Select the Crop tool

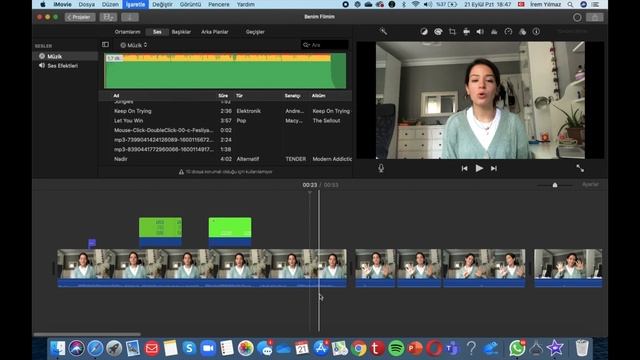(452, 31)
